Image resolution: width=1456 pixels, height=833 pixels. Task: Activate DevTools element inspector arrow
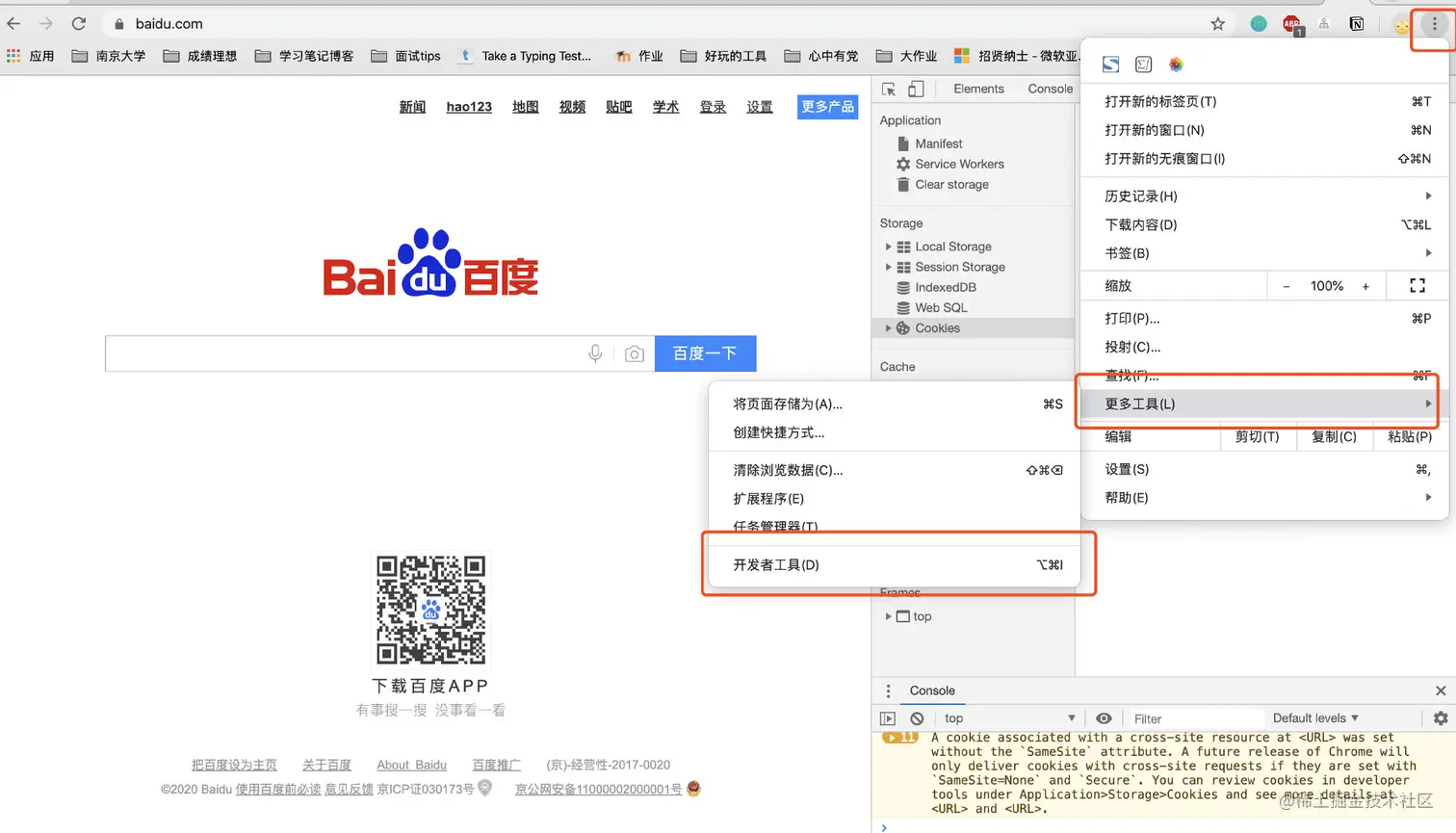pos(889,89)
